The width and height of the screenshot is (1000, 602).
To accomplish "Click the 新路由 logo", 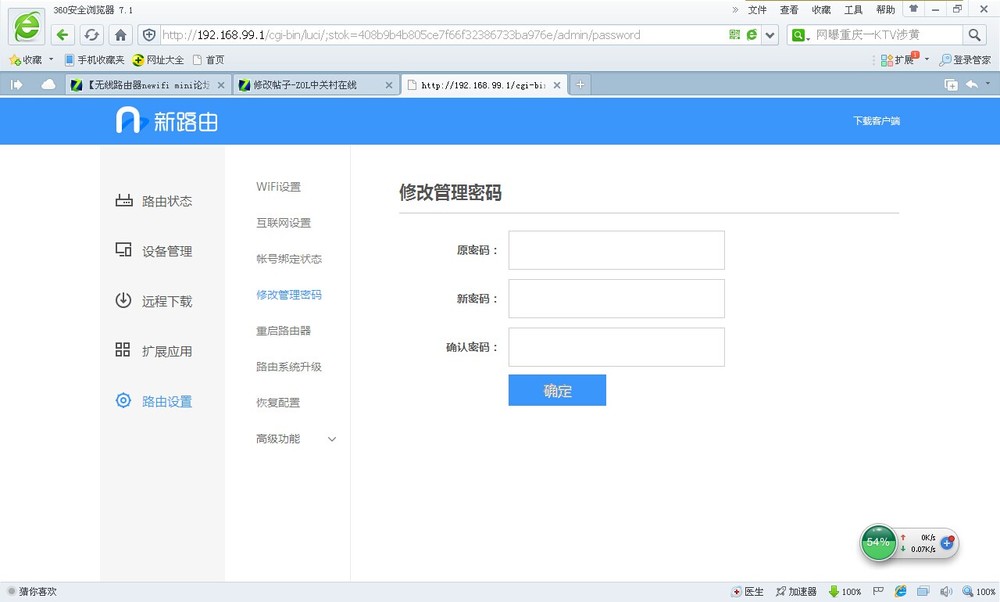I will (166, 121).
